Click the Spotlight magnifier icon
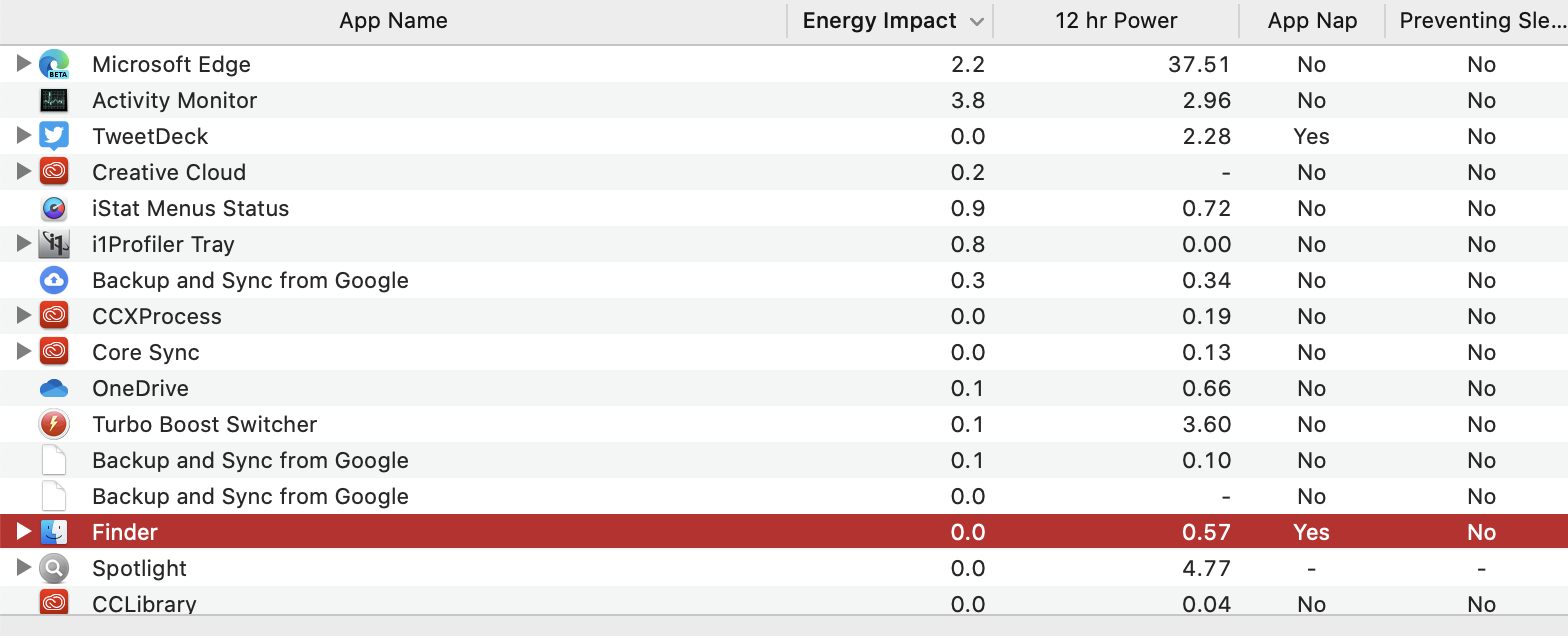 (54, 568)
